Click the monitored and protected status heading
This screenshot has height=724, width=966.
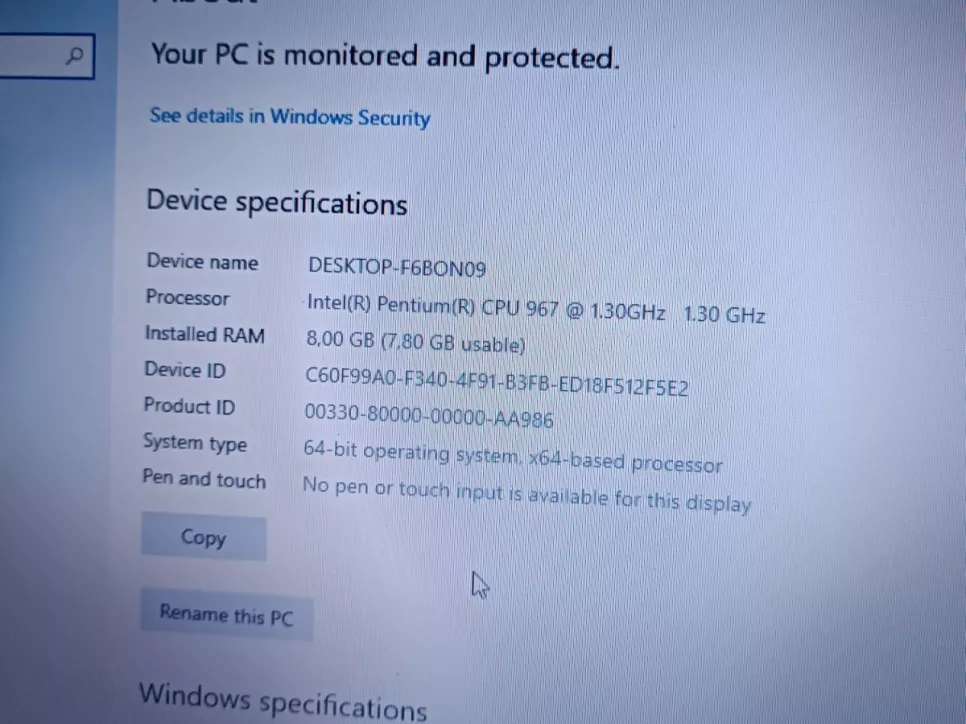(385, 57)
